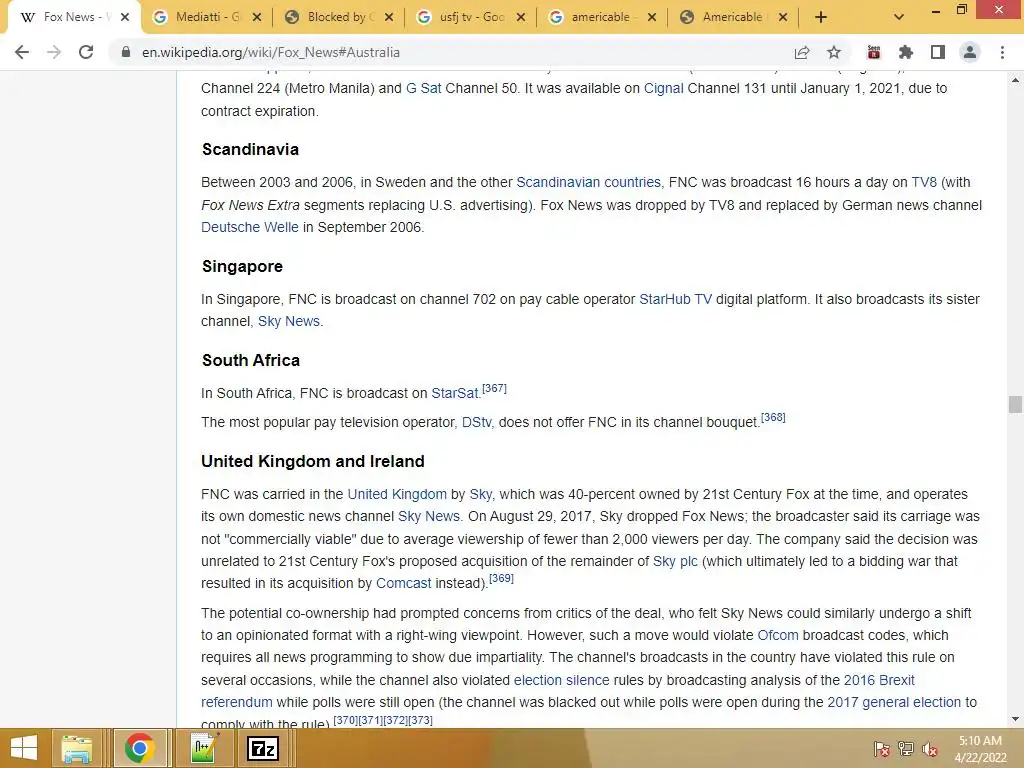Open the United Kingdom link

click(397, 494)
